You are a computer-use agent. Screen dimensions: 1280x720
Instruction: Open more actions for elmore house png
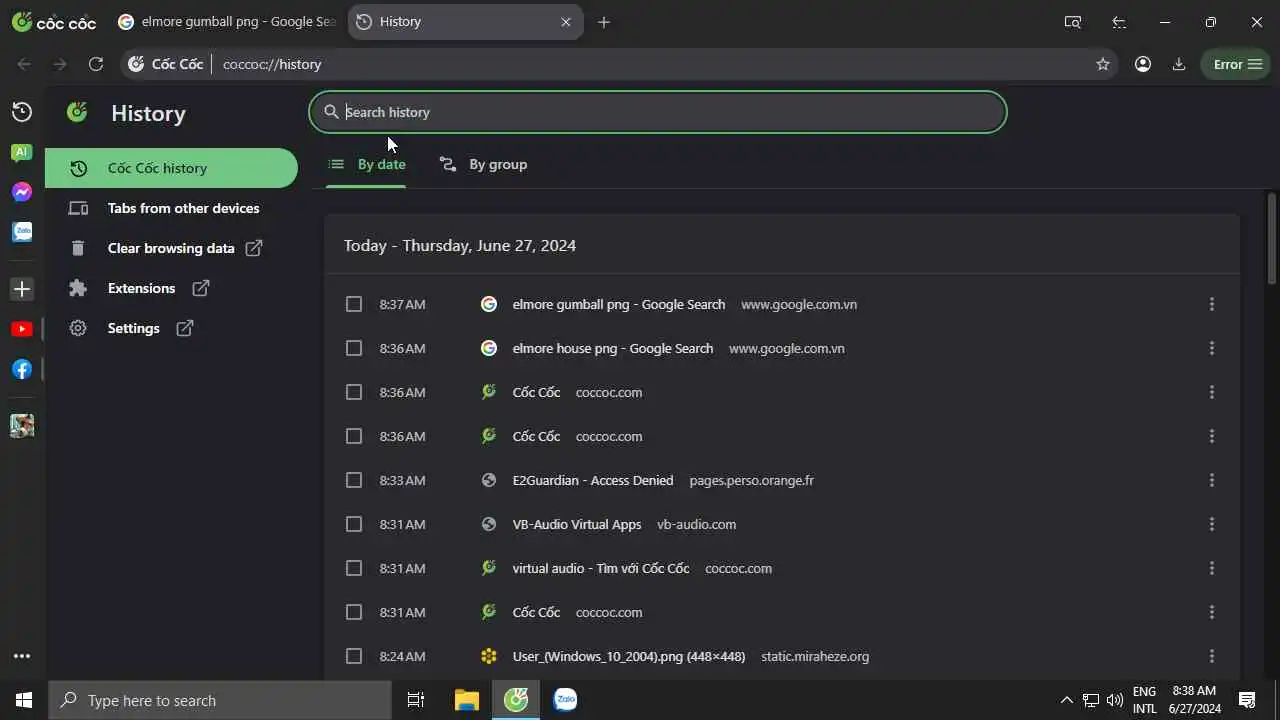(1212, 348)
